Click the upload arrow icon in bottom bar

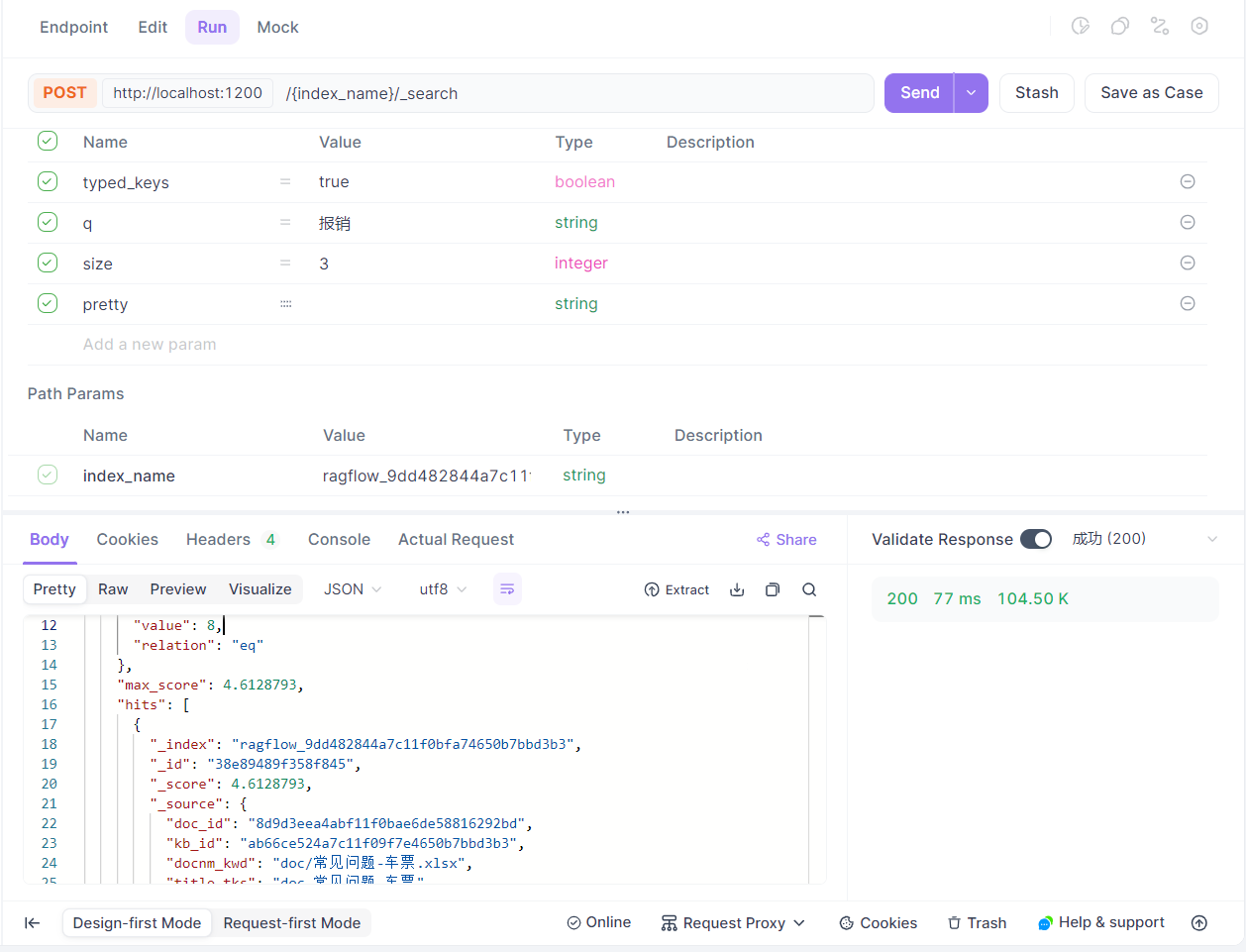tap(1199, 922)
